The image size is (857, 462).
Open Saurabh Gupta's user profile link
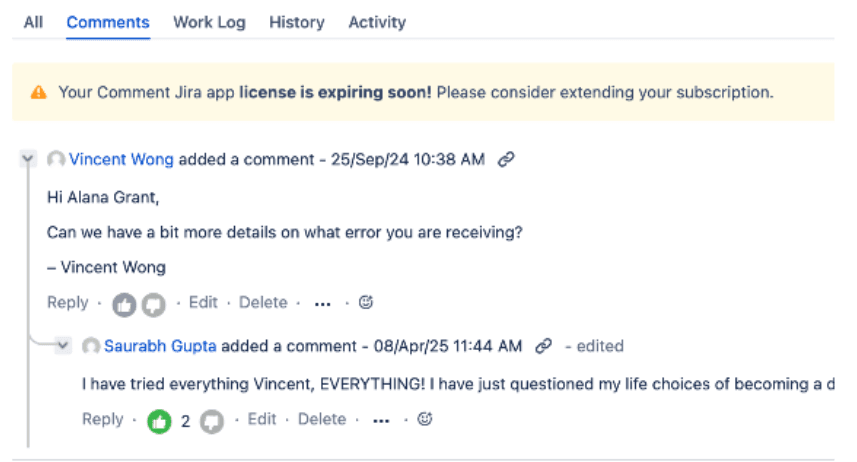point(160,346)
